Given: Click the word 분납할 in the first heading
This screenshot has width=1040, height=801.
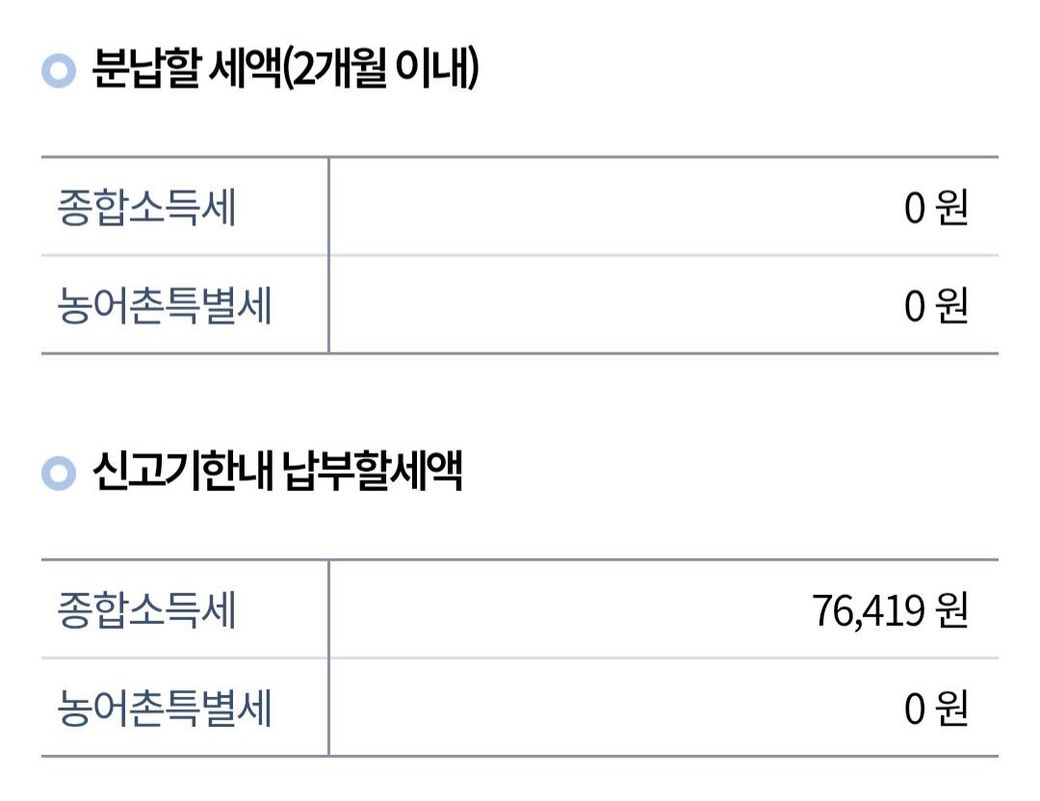Looking at the screenshot, I should pyautogui.click(x=145, y=68).
